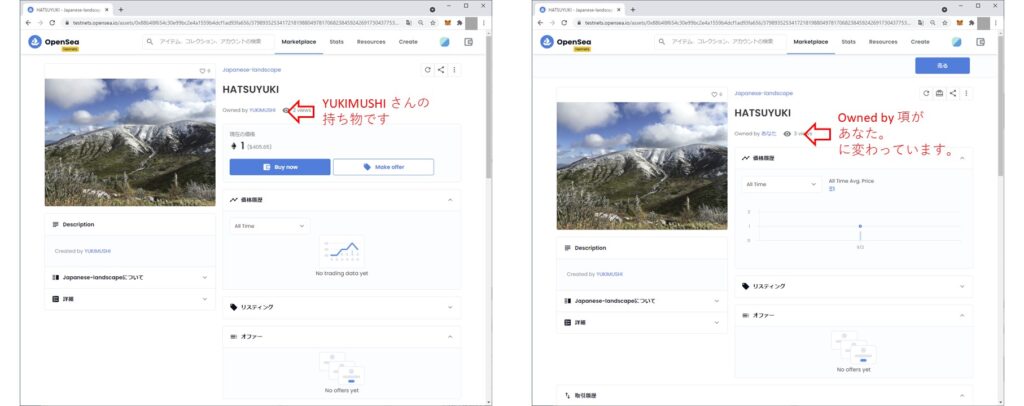The width and height of the screenshot is (1024, 406).
Task: Click the OpenSea logo in the left window
Action: (54, 42)
